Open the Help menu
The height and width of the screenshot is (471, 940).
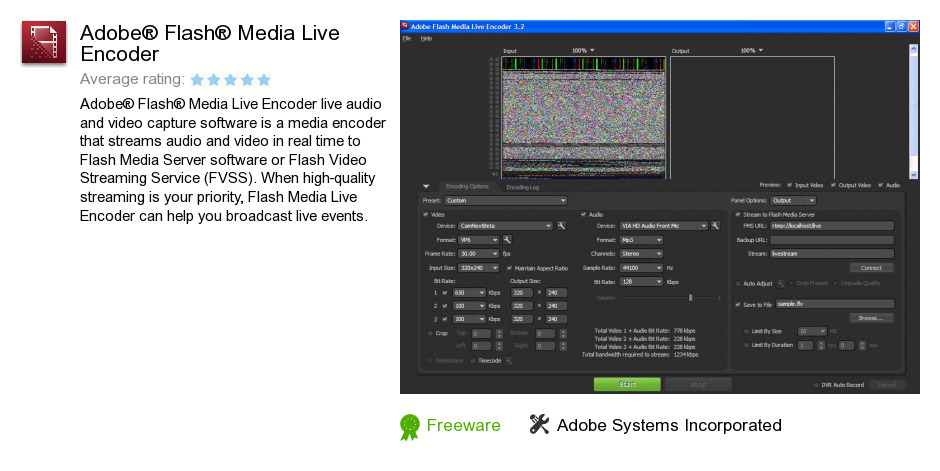click(426, 38)
